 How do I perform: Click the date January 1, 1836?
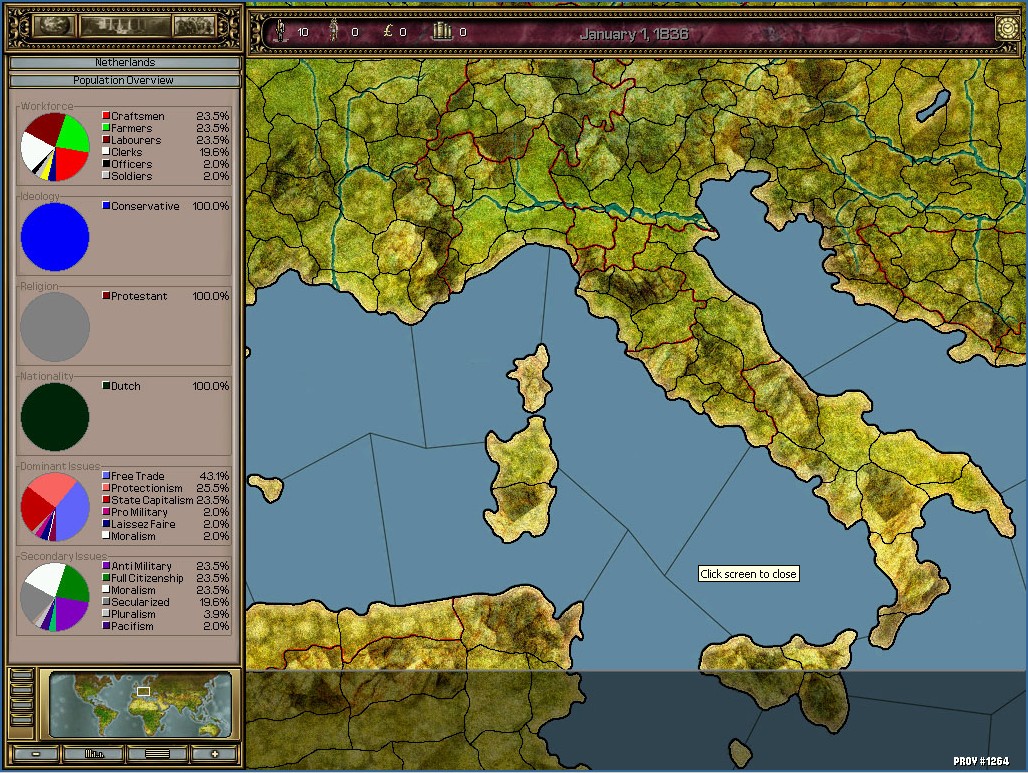tap(633, 33)
